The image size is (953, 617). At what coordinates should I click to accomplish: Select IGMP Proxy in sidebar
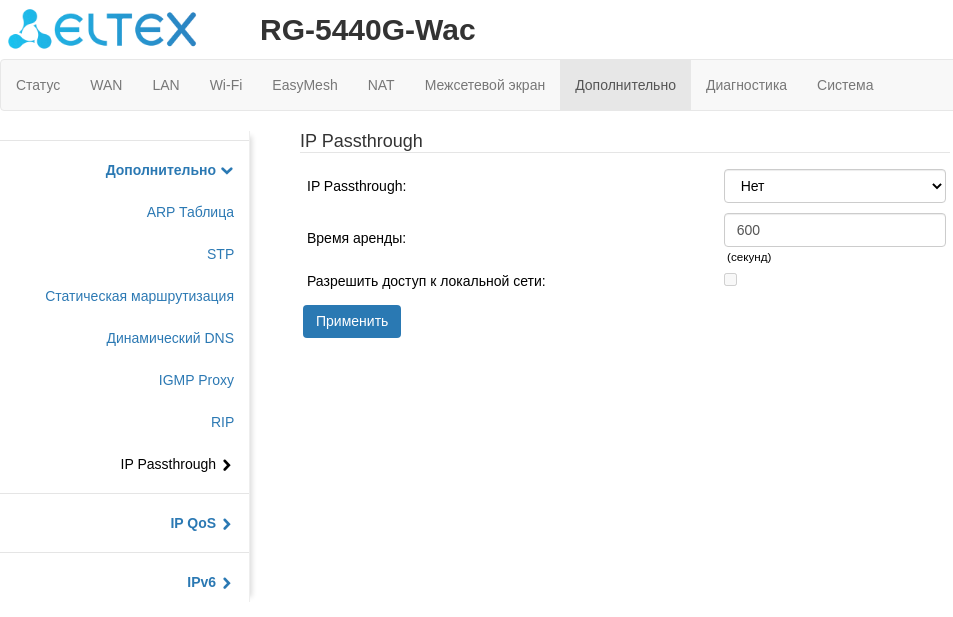196,380
